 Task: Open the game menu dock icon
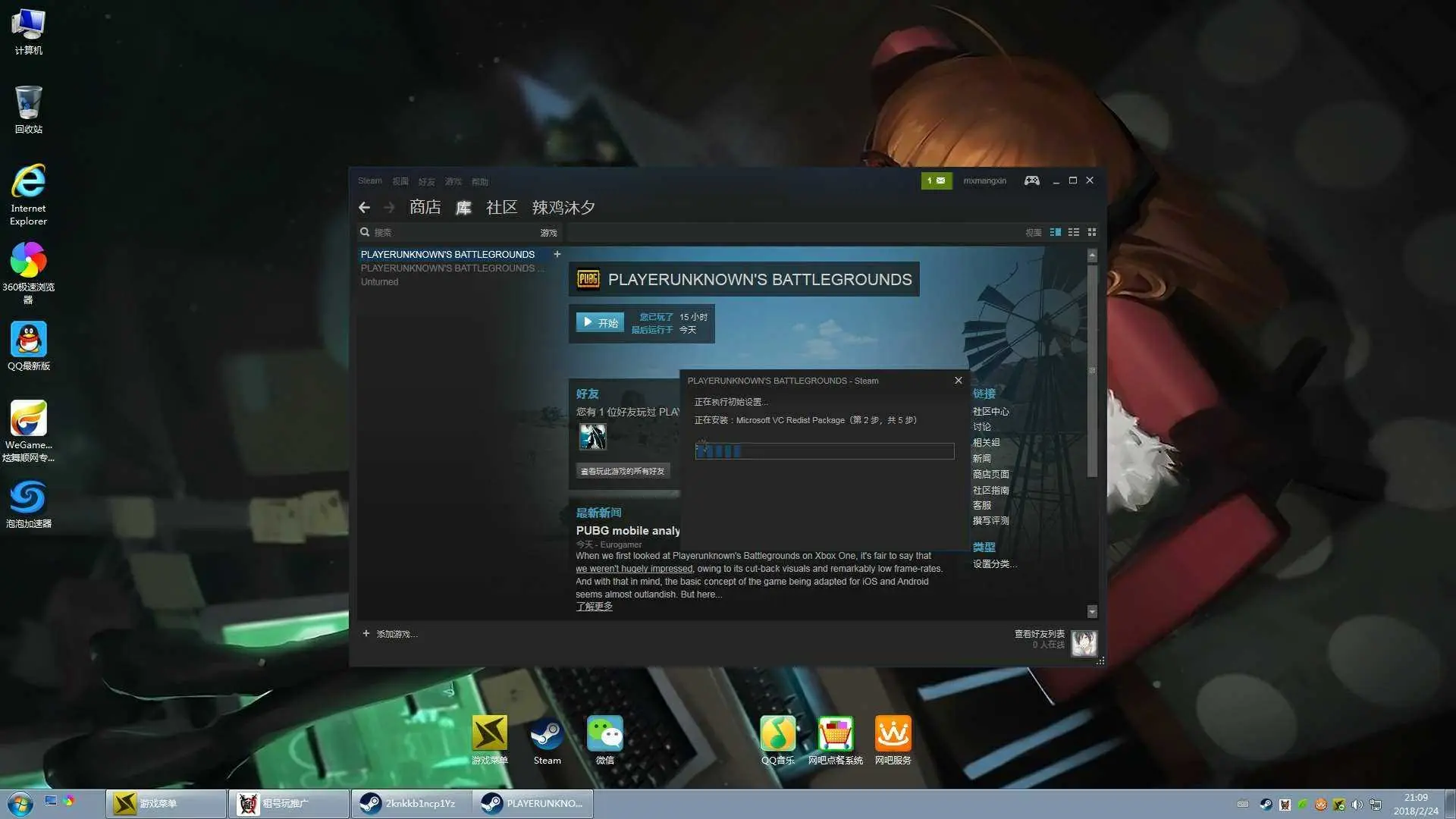489,740
